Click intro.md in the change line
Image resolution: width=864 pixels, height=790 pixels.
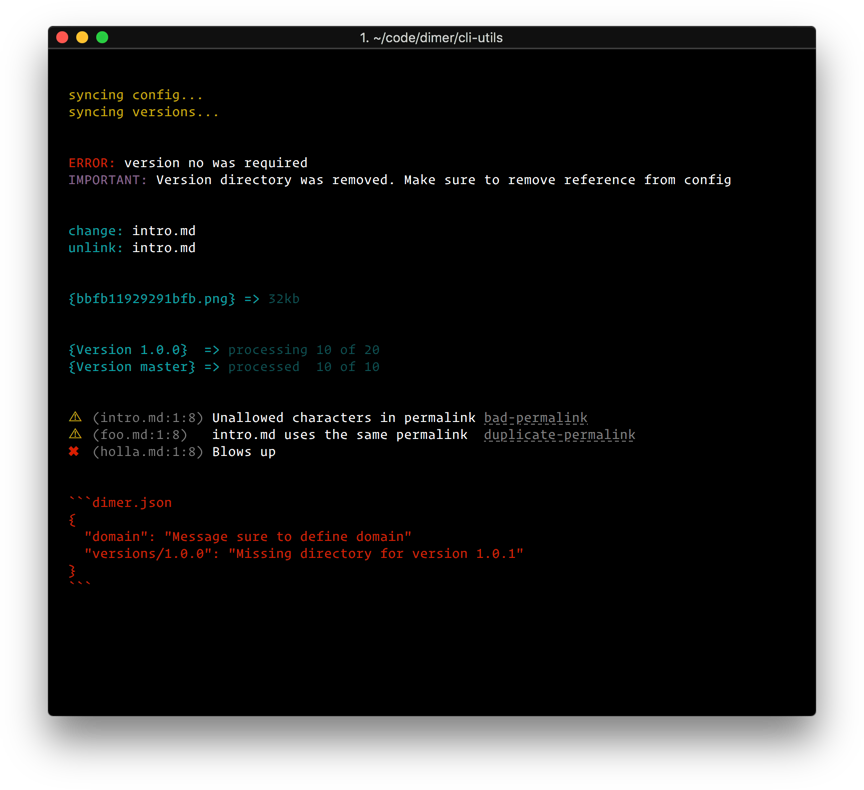[164, 231]
